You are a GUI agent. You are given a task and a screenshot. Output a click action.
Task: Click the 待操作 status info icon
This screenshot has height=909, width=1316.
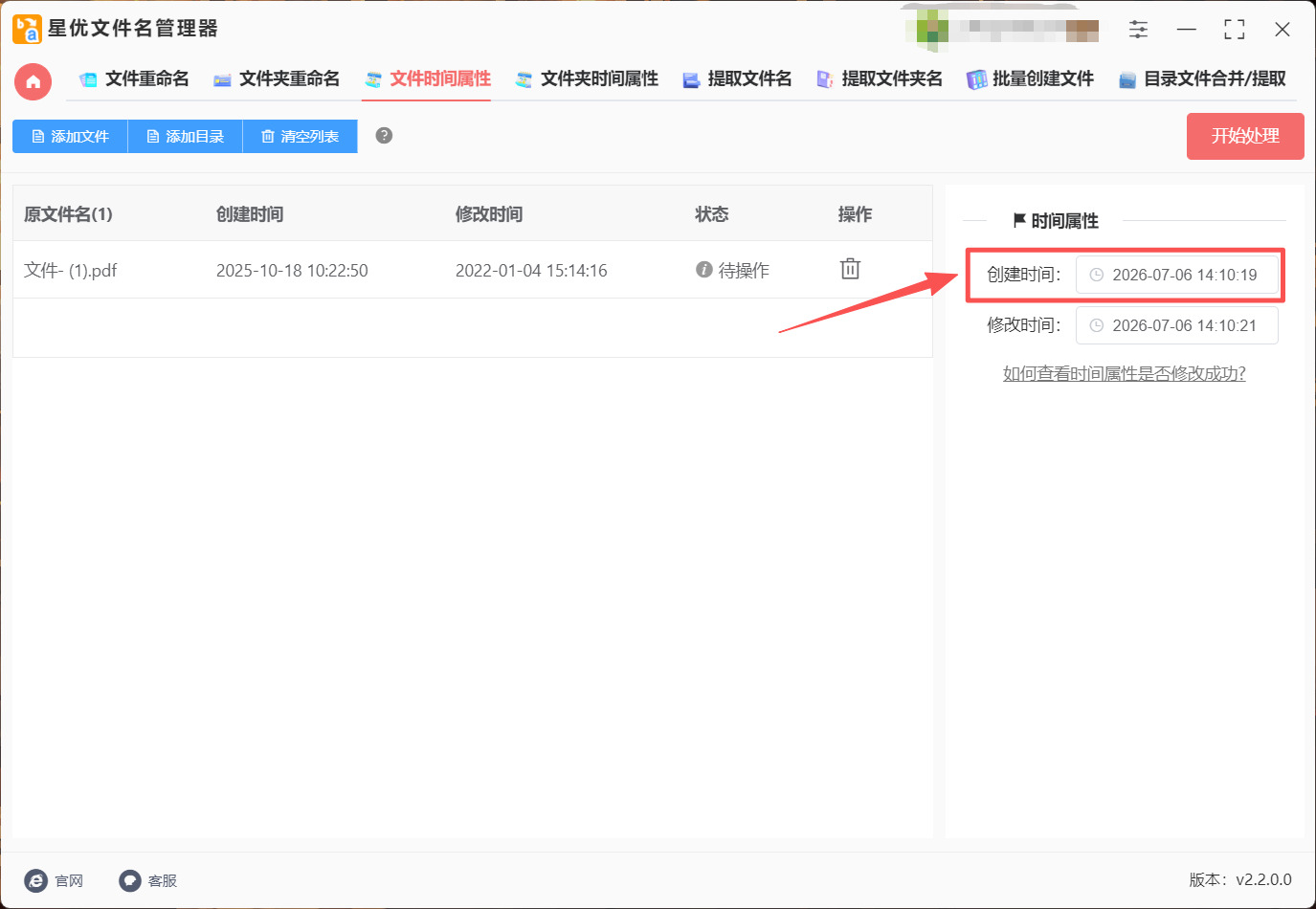[x=704, y=270]
